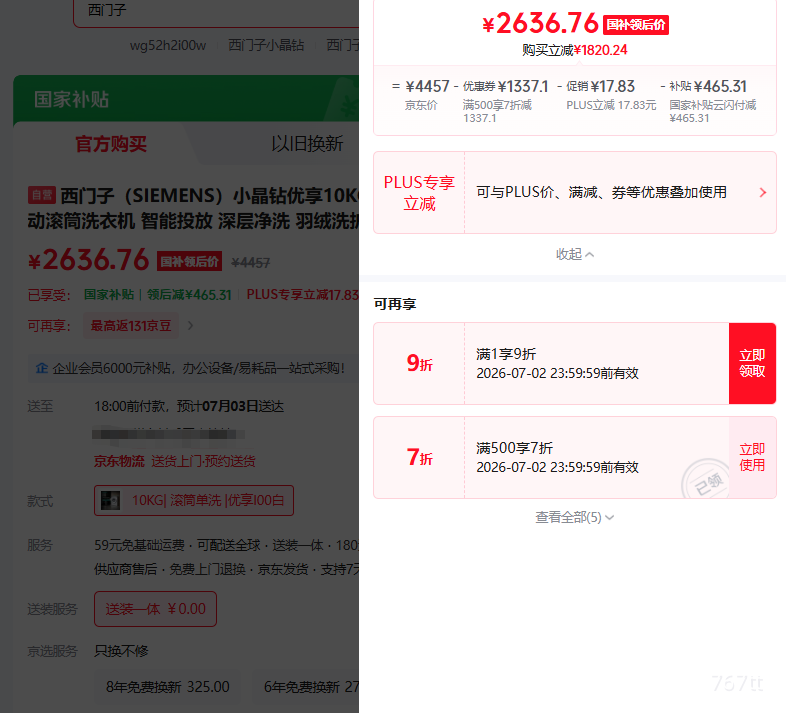Click 领后减¥465.31 in the 已享受 row
This screenshot has height=713, width=786.
(x=189, y=295)
